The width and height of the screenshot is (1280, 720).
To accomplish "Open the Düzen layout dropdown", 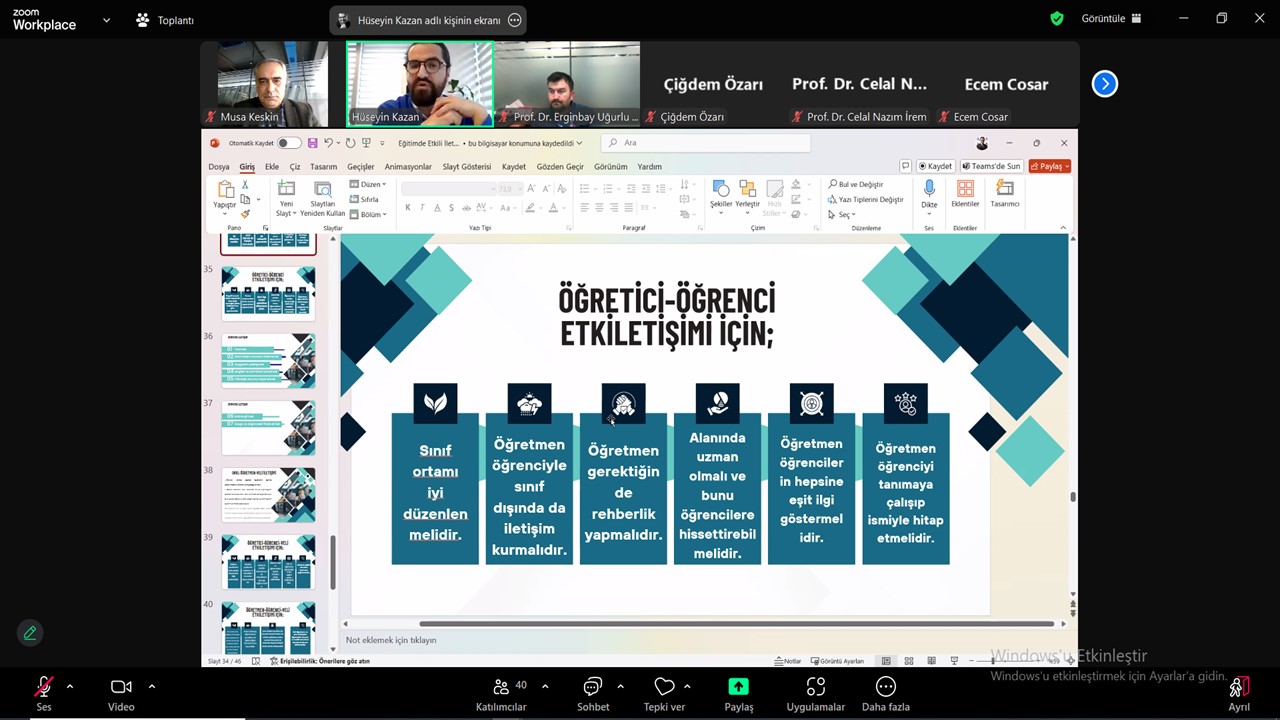I will [x=368, y=184].
